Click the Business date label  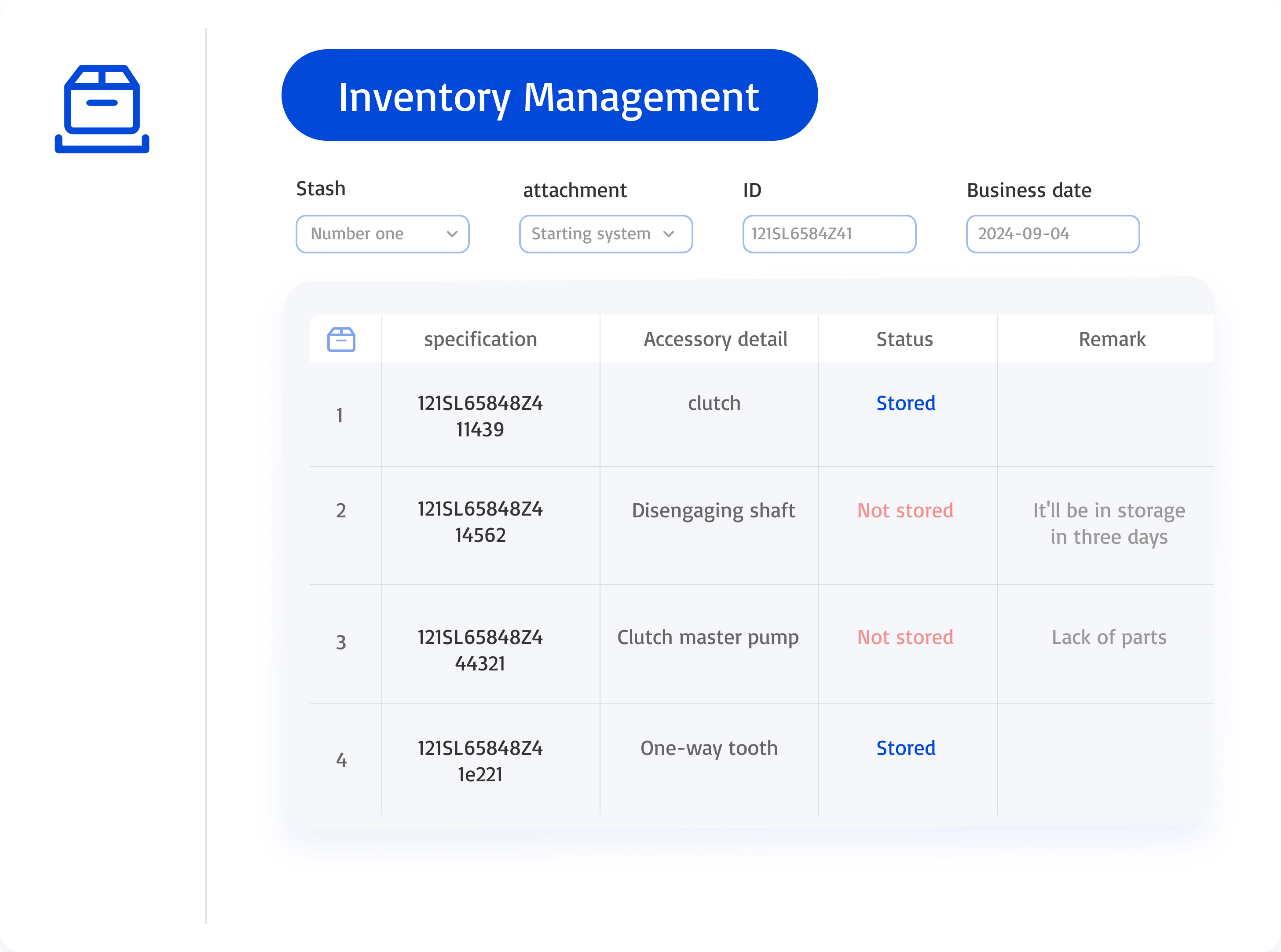1029,190
